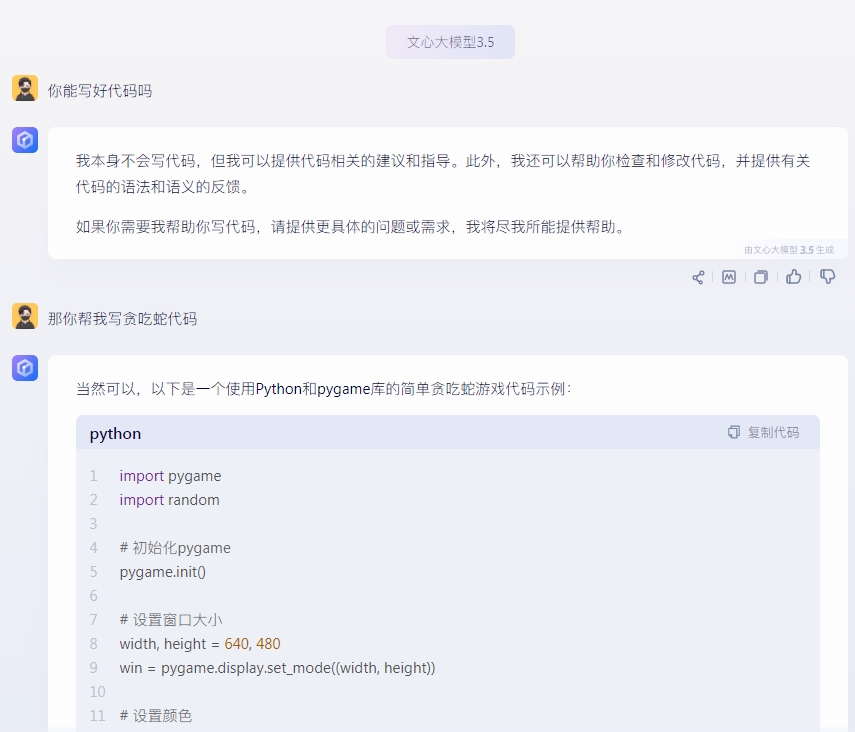Click 复制代码 to copy the python code
Screen dimensions: 855x732
coord(764,433)
